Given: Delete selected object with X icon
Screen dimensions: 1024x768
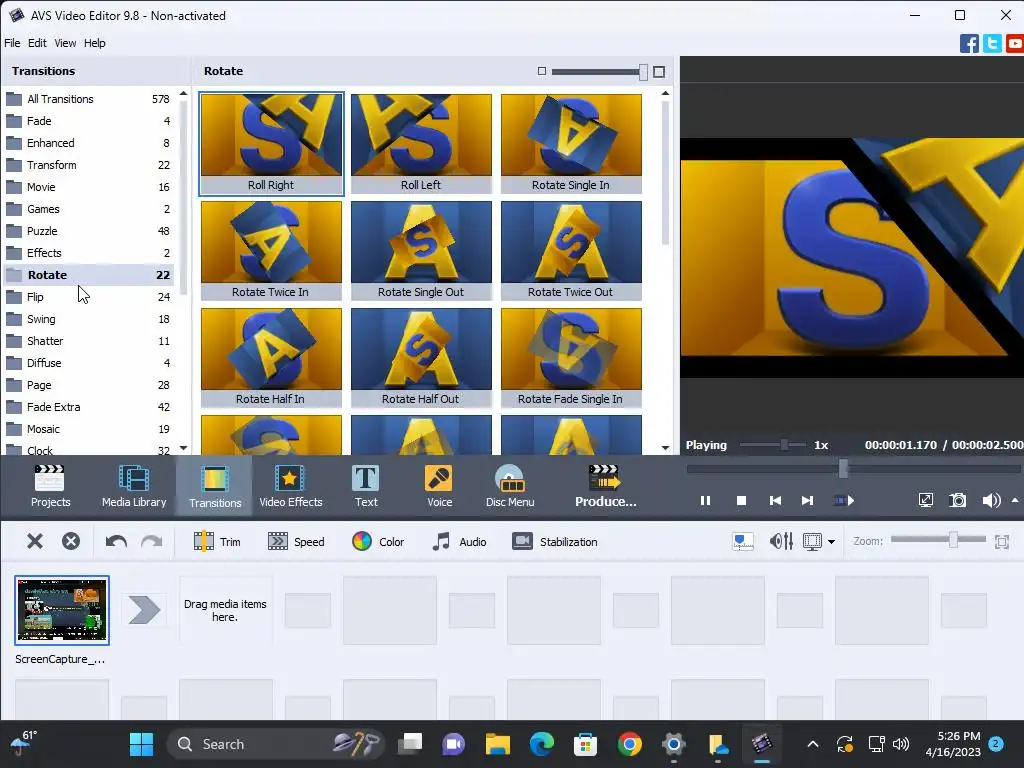Looking at the screenshot, I should click(x=35, y=541).
